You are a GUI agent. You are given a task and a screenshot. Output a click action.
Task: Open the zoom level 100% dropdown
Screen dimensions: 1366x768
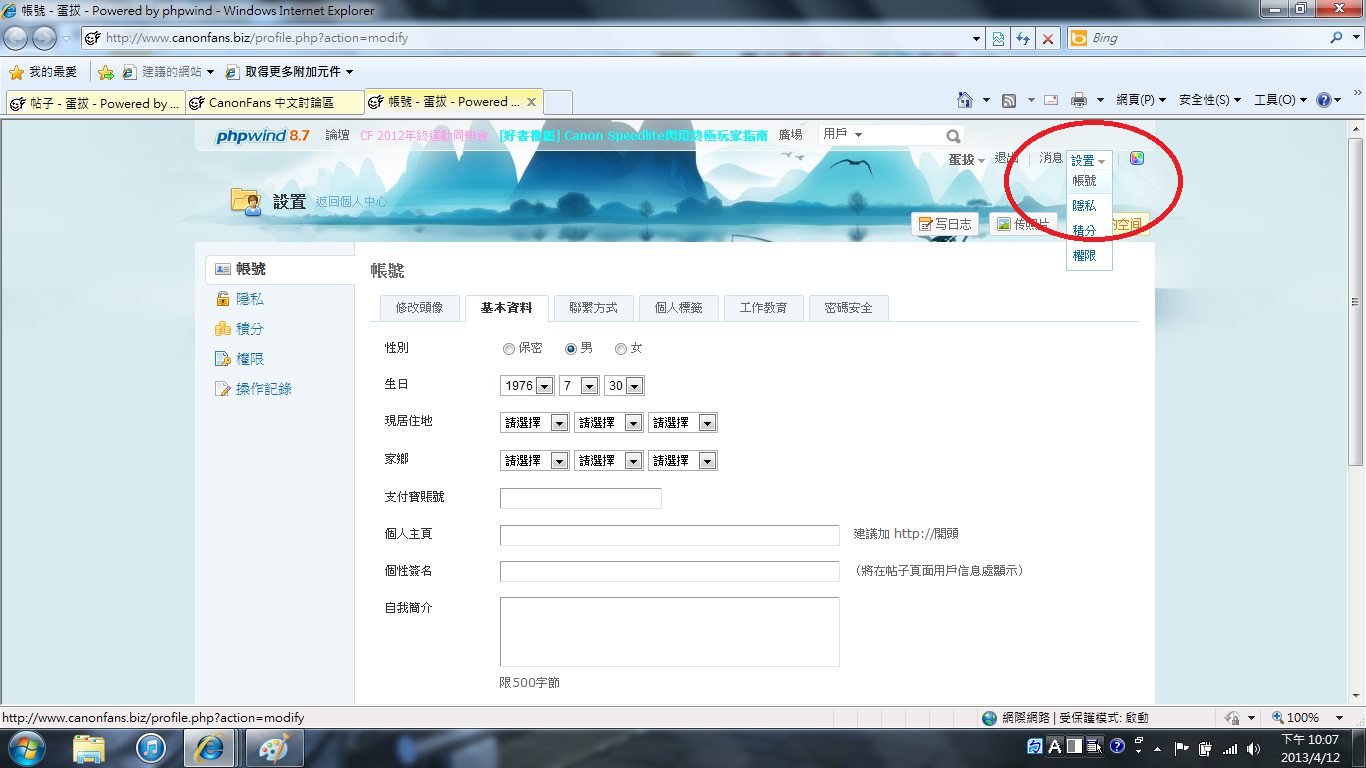click(x=1340, y=718)
